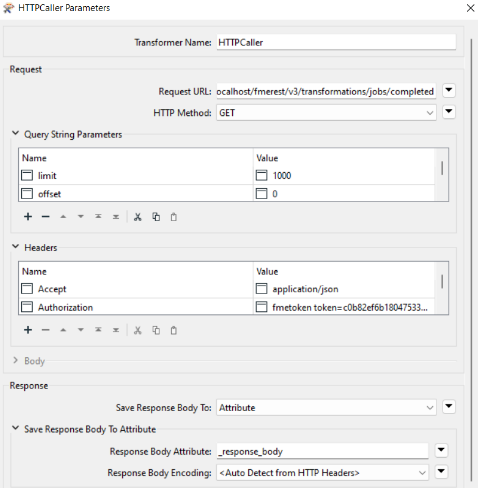Add a new header row
Viewport: 478px width, 490px height.
click(x=28, y=330)
